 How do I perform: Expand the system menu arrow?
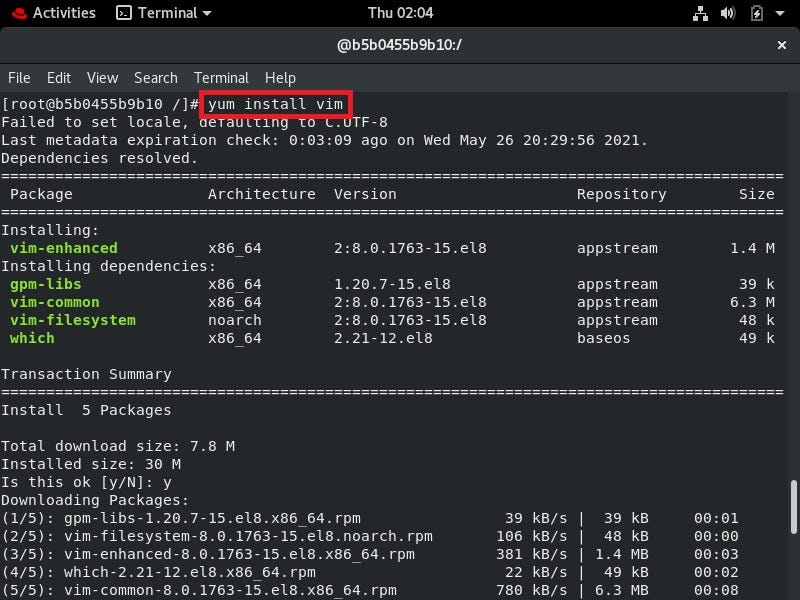tap(780, 13)
